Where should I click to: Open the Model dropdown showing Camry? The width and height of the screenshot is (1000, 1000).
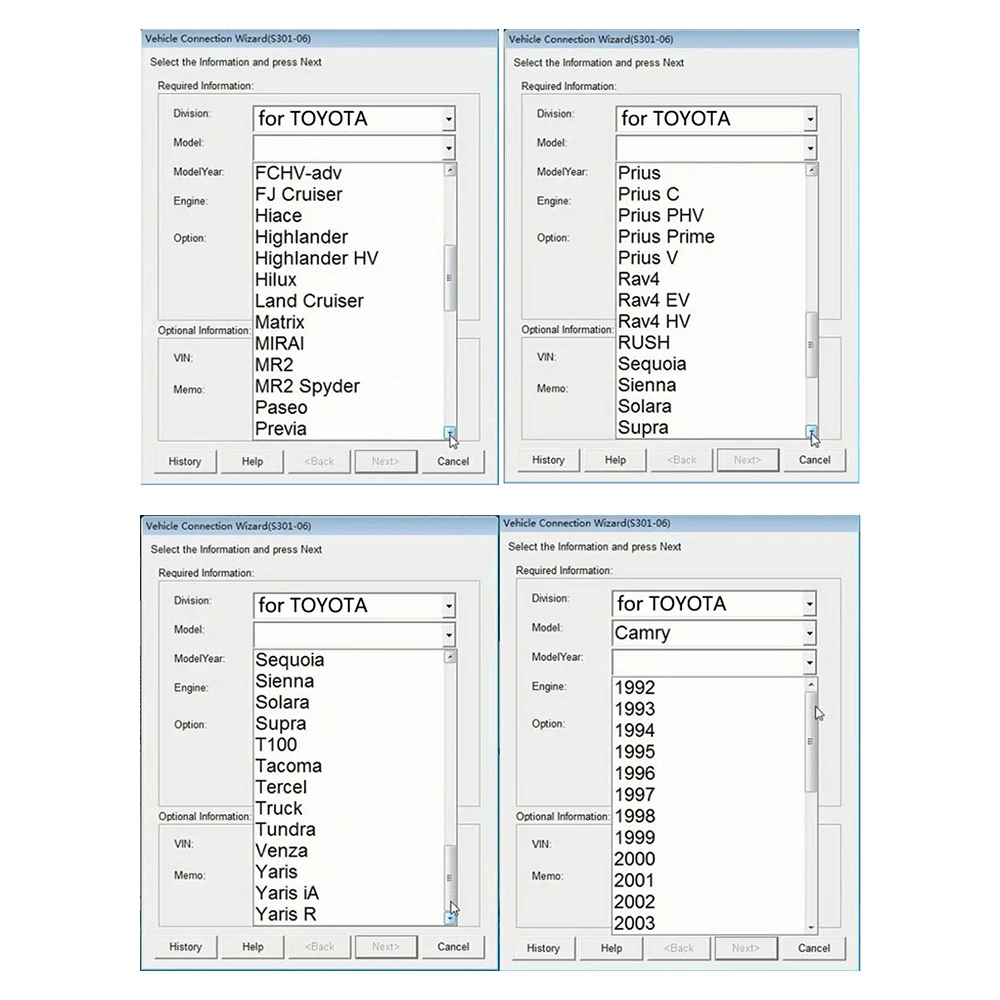809,633
